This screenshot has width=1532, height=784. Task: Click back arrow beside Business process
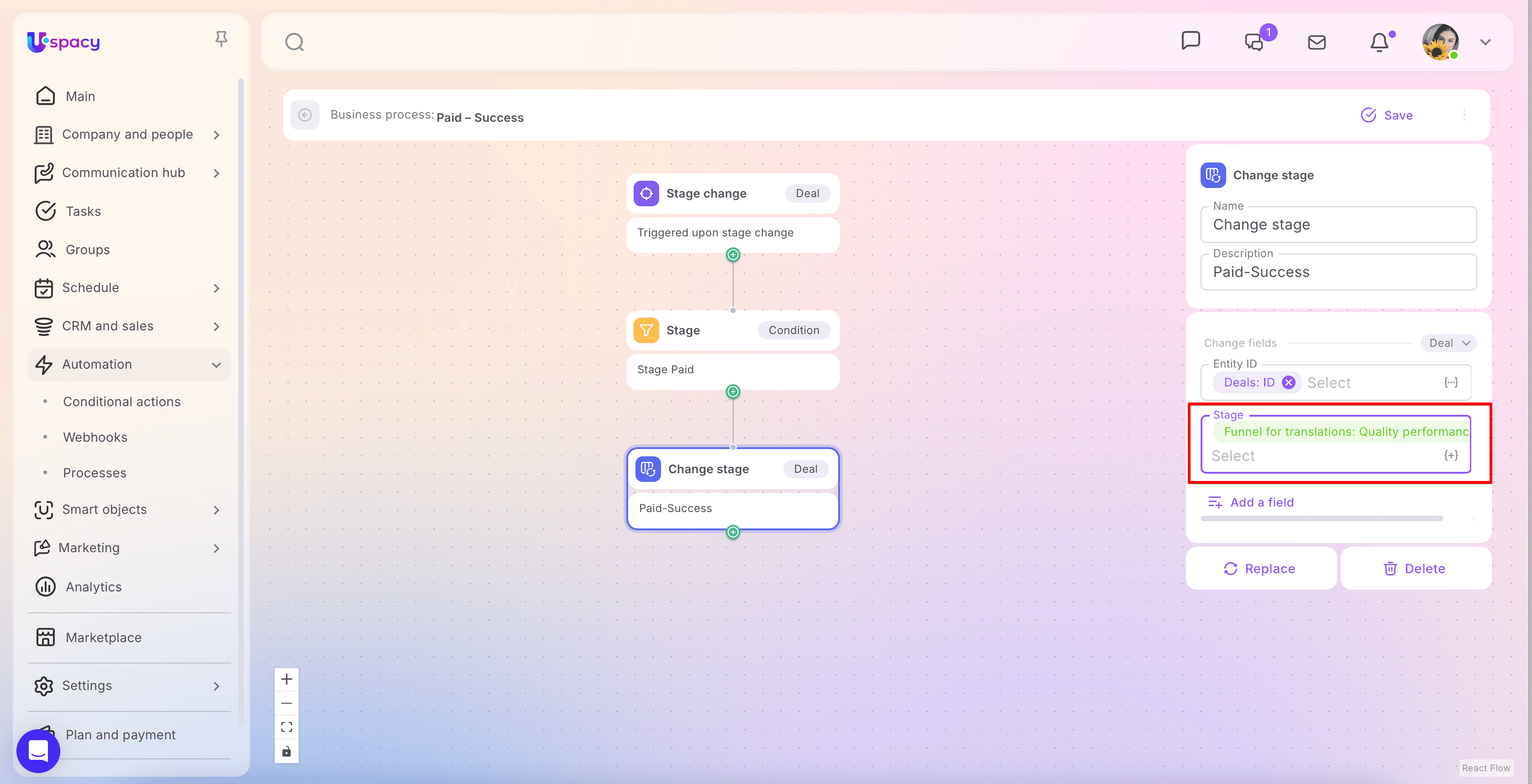(305, 115)
